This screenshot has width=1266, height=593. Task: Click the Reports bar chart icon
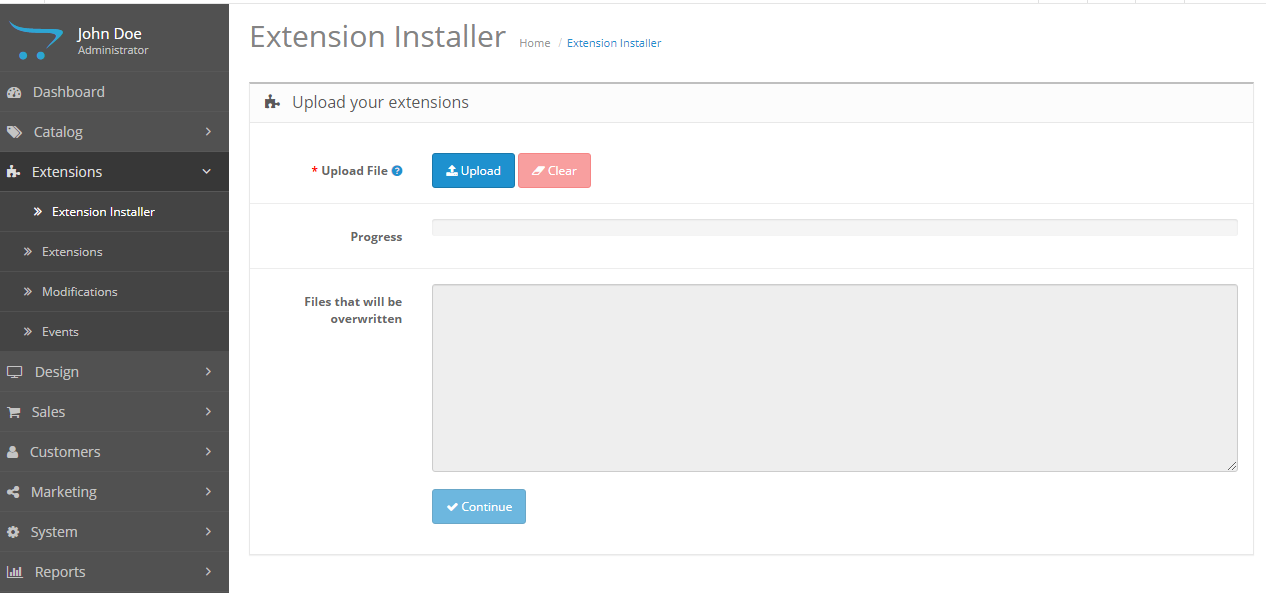point(14,572)
